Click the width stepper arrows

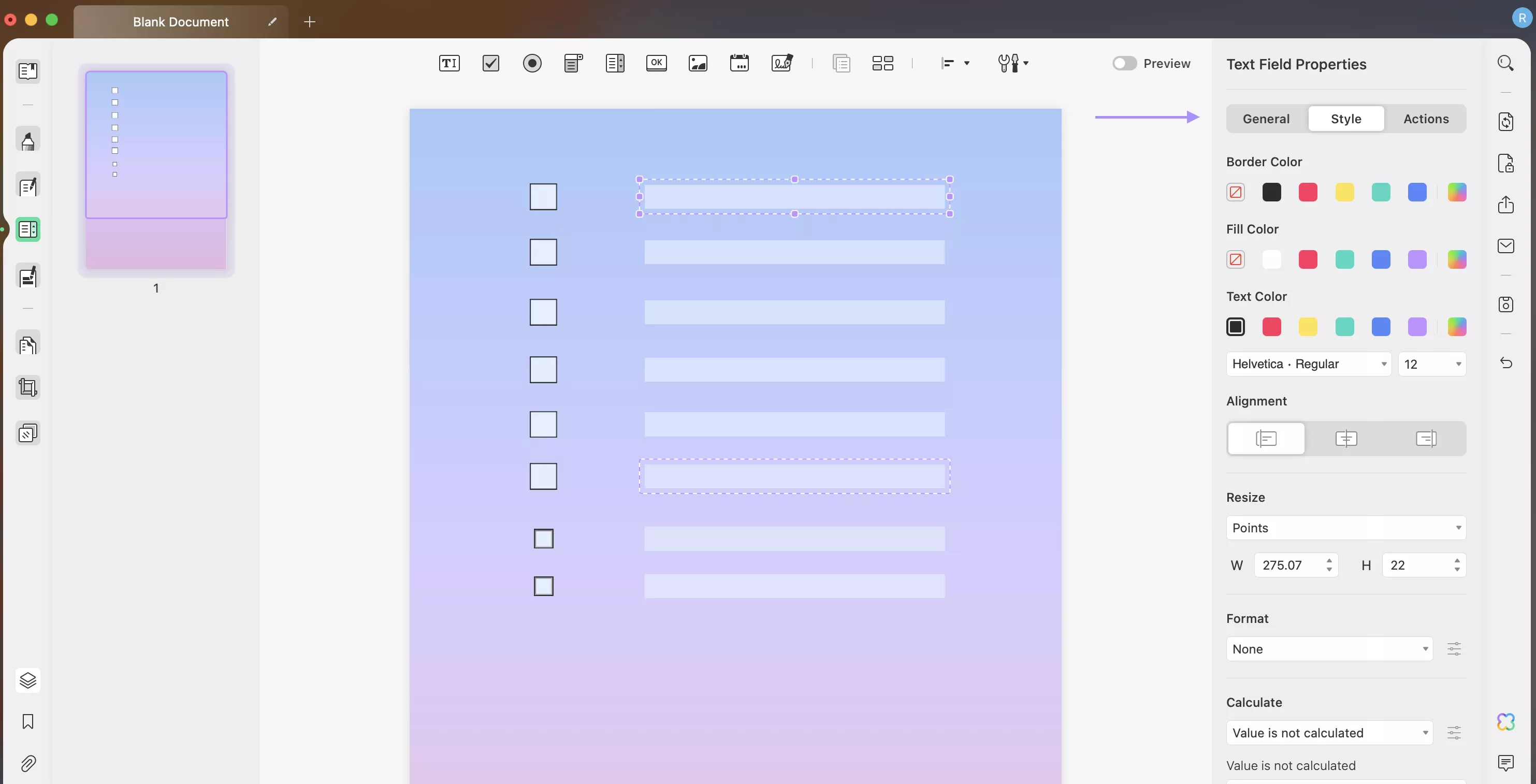coord(1329,565)
